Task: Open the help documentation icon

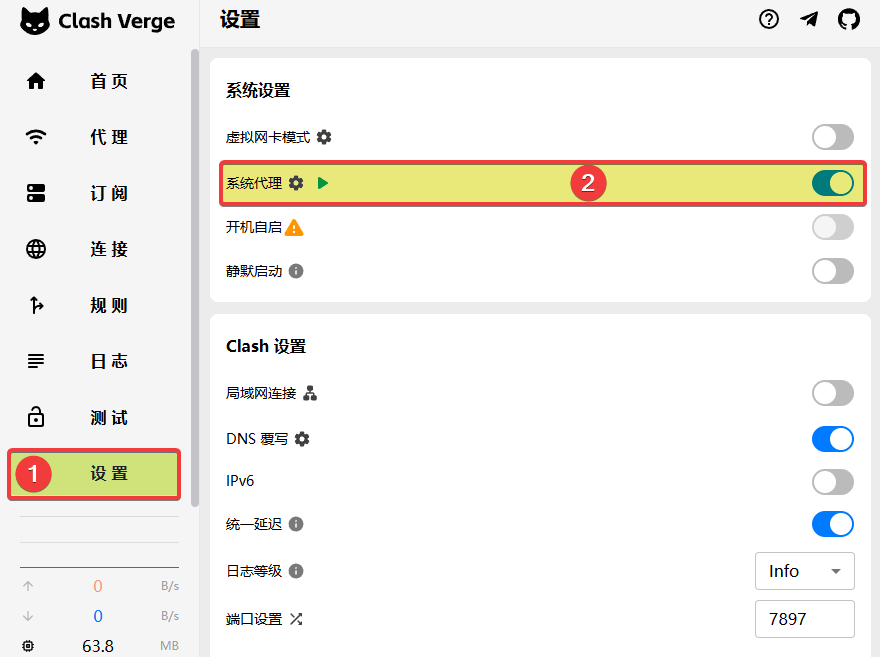Action: [768, 20]
